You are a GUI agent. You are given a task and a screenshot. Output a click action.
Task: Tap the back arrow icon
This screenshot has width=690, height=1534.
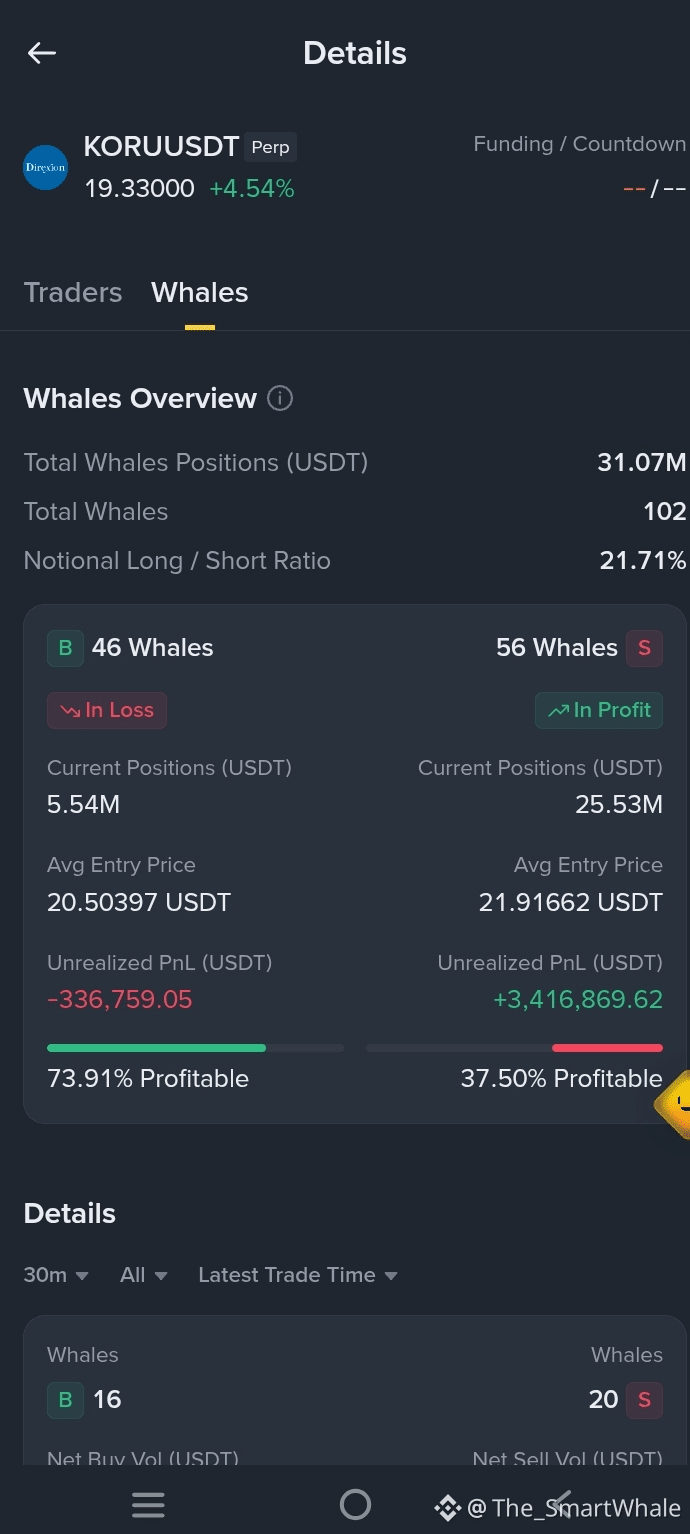click(42, 53)
